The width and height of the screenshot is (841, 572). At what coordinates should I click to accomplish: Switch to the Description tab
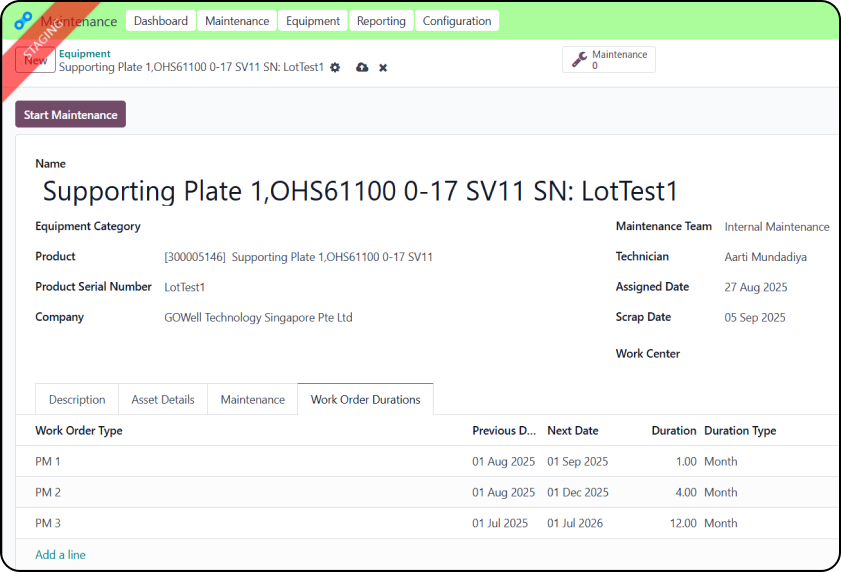(77, 399)
